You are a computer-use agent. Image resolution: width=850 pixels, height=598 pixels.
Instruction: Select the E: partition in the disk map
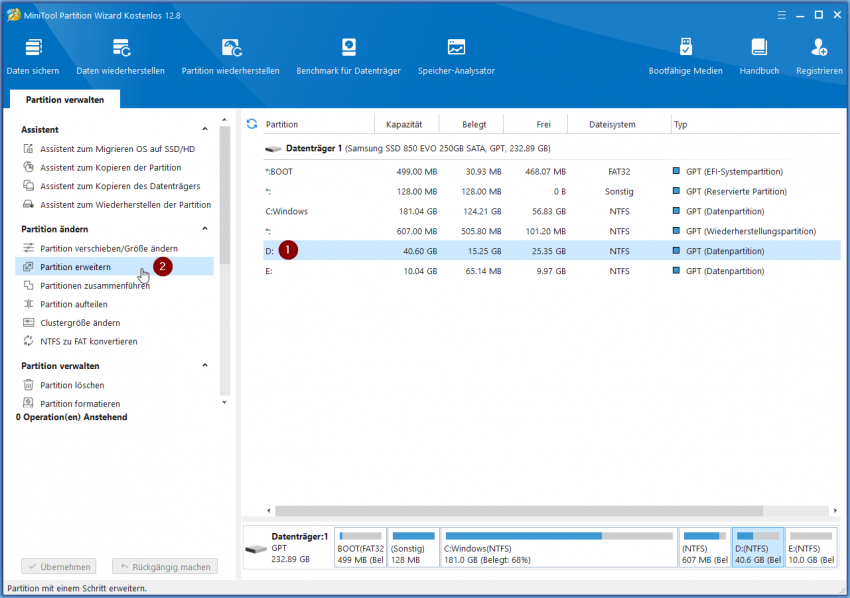pyautogui.click(x=810, y=546)
